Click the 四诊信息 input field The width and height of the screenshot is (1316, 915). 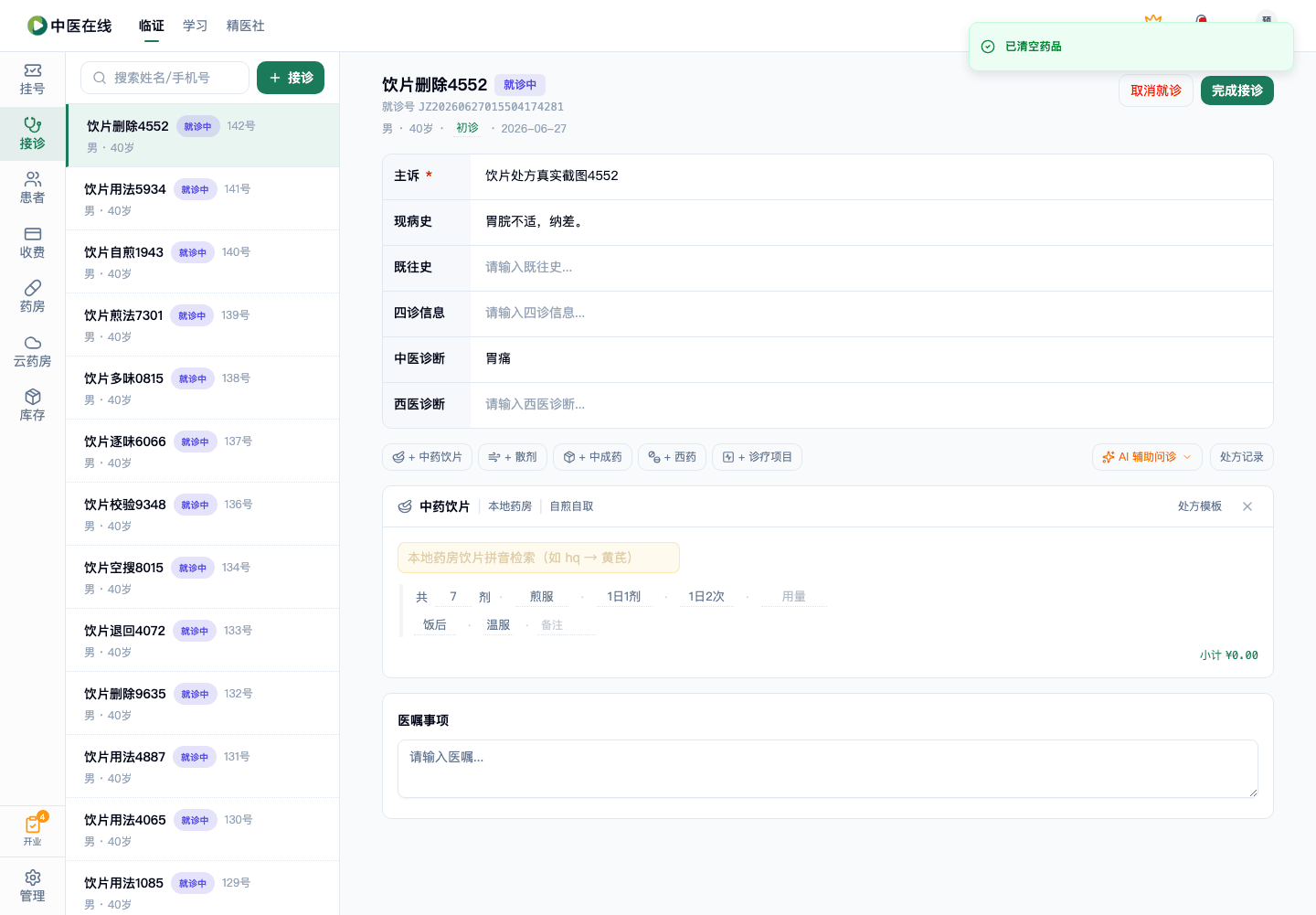(x=871, y=314)
